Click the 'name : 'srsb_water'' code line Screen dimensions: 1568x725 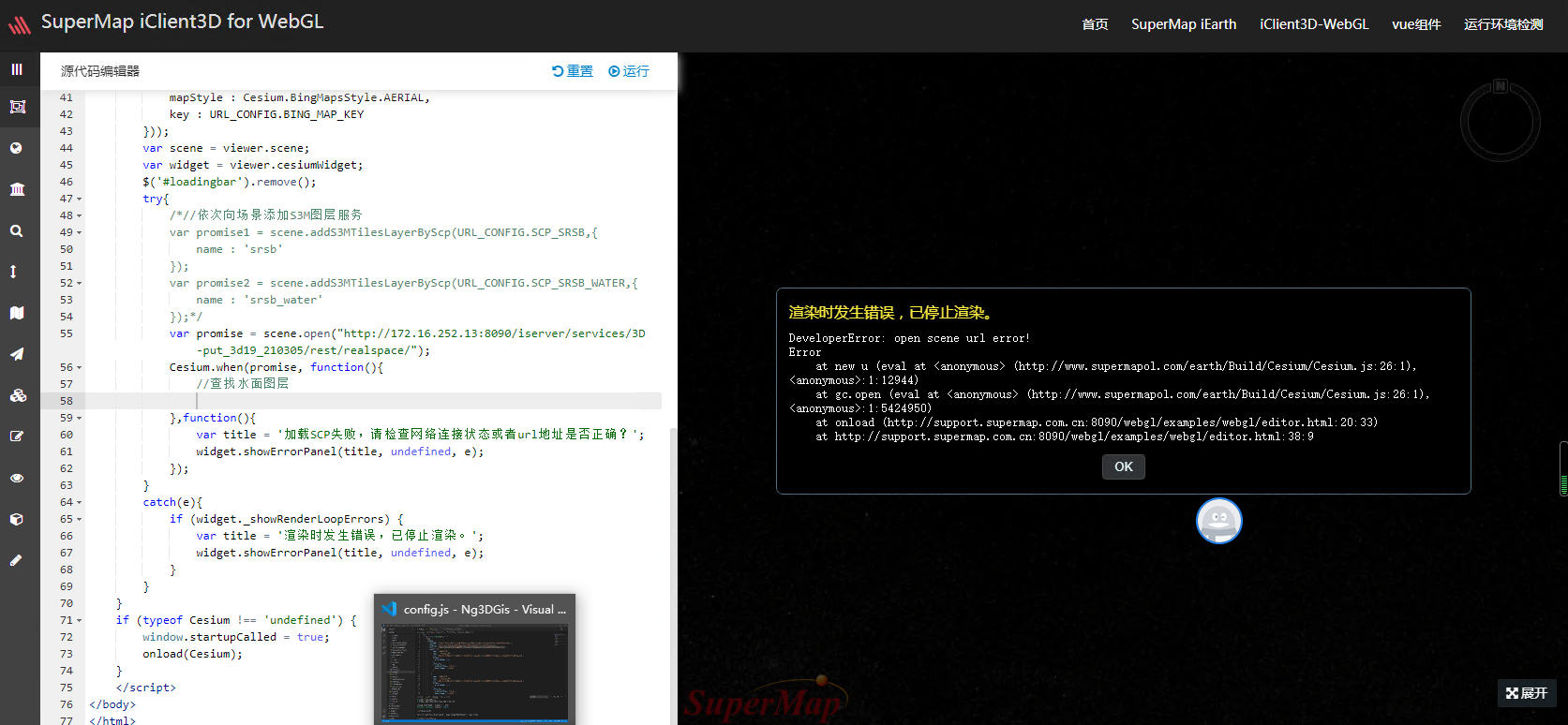tap(259, 300)
